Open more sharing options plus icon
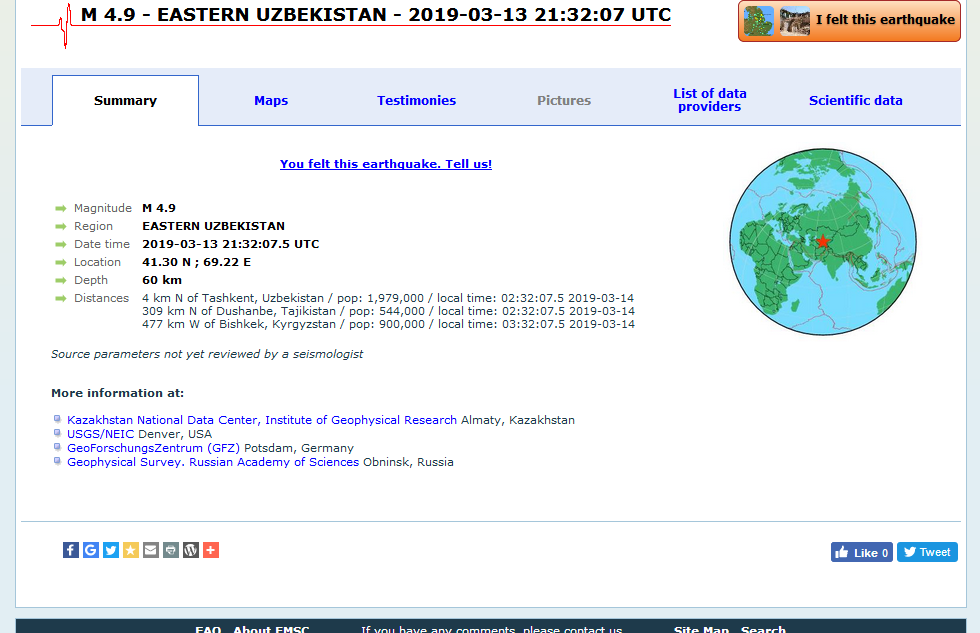Image resolution: width=980 pixels, height=633 pixels. tap(211, 550)
